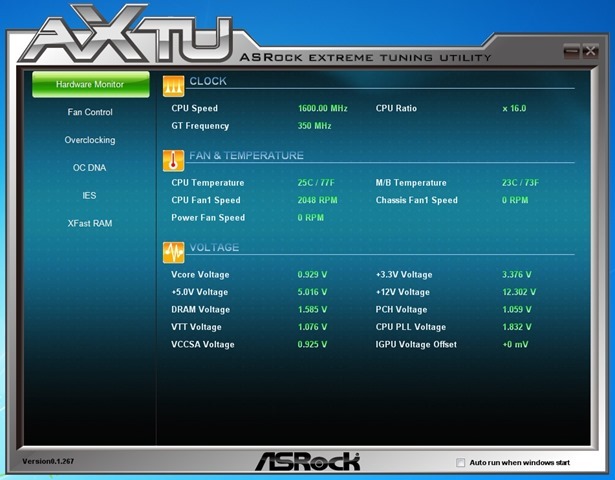615x480 pixels.
Task: Click the ASRock logo at bottom
Action: pos(308,461)
